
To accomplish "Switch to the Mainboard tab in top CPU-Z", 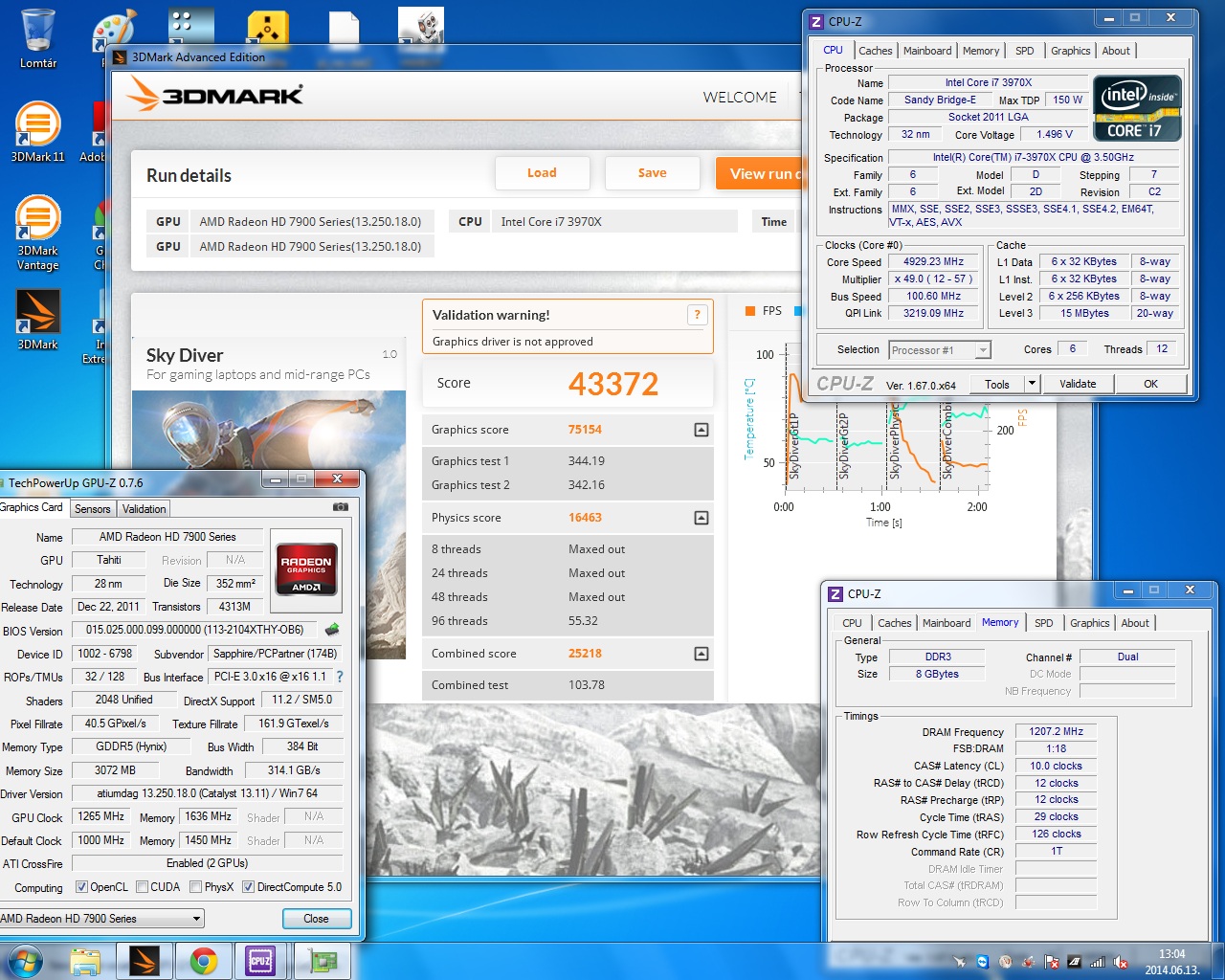I will [x=927, y=51].
